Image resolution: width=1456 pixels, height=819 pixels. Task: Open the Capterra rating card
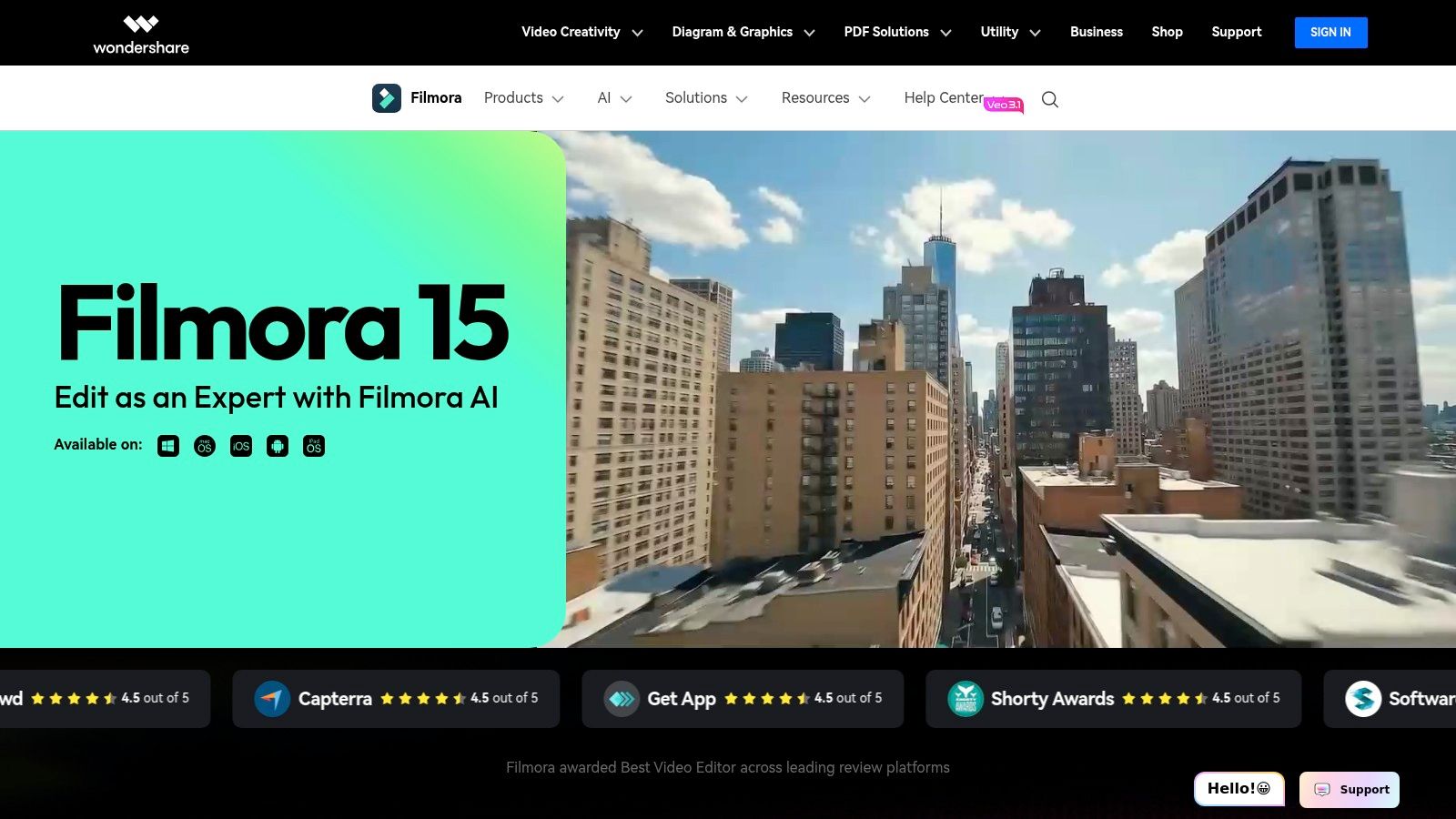(x=396, y=698)
